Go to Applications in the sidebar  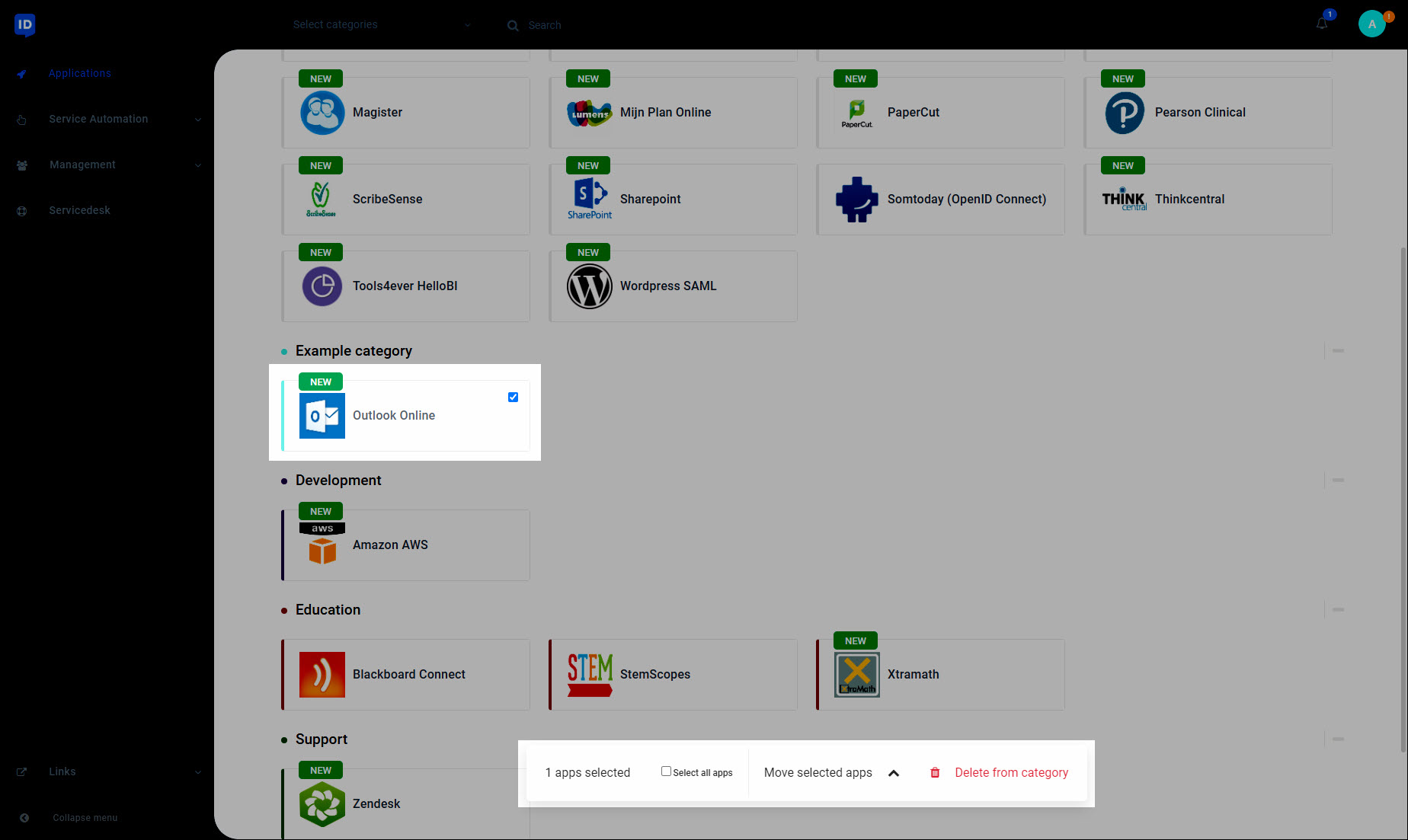click(x=80, y=73)
